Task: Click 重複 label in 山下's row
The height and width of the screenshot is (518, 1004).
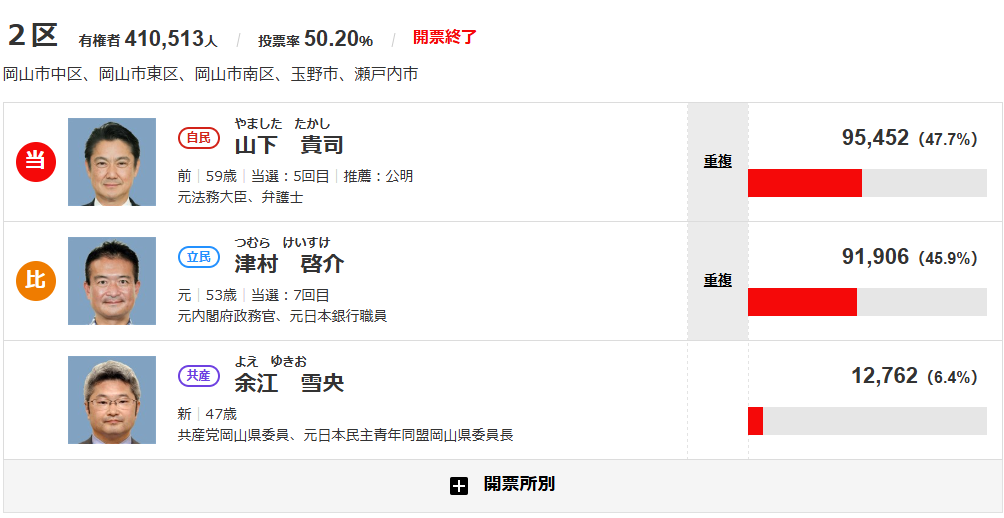Action: coord(717,161)
